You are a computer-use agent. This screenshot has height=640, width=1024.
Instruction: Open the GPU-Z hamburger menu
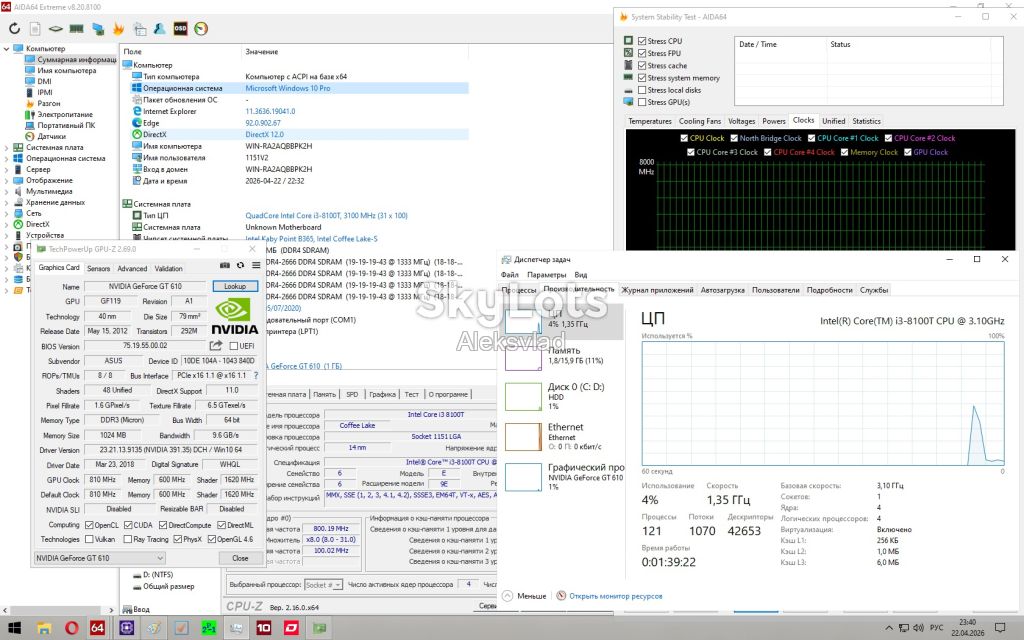[256, 265]
